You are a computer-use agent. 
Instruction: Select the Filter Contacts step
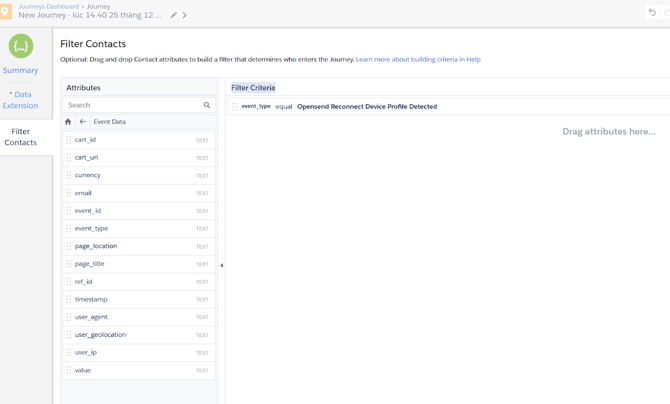[x=21, y=137]
